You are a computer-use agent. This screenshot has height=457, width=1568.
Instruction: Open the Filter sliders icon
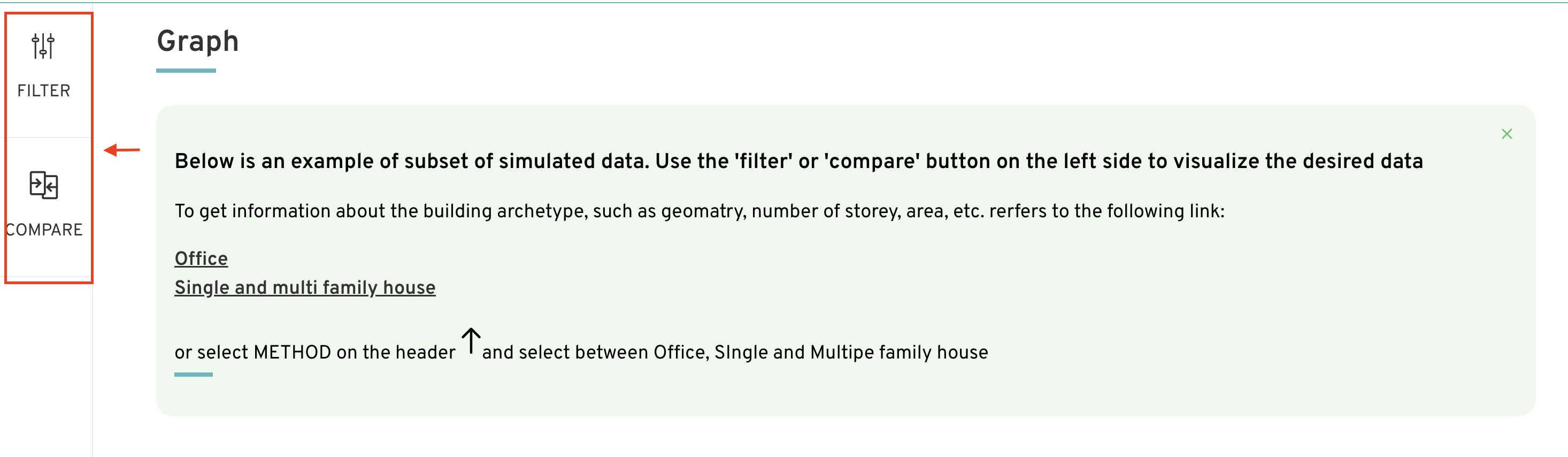(43, 47)
